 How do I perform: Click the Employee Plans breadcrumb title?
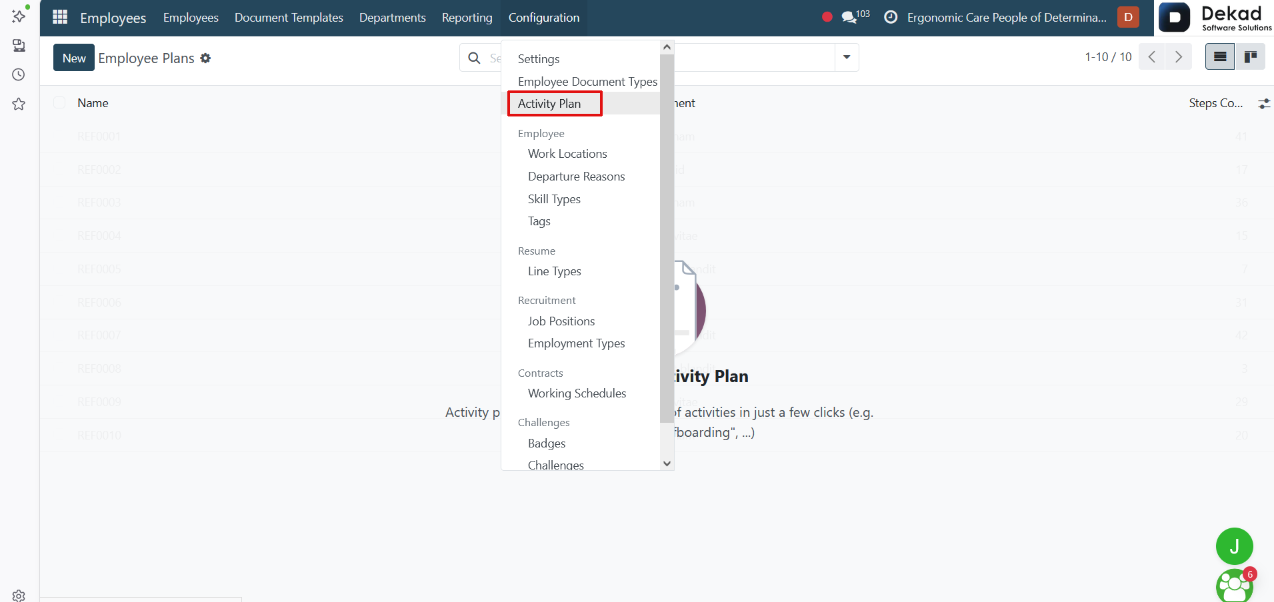(x=146, y=58)
